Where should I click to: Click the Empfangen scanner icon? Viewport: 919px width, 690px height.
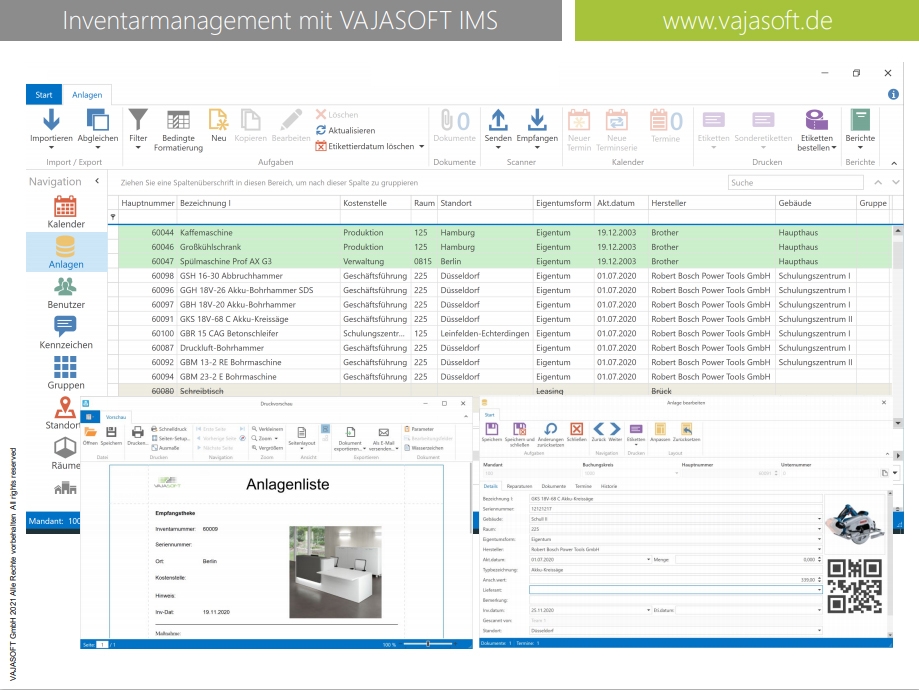(x=537, y=120)
